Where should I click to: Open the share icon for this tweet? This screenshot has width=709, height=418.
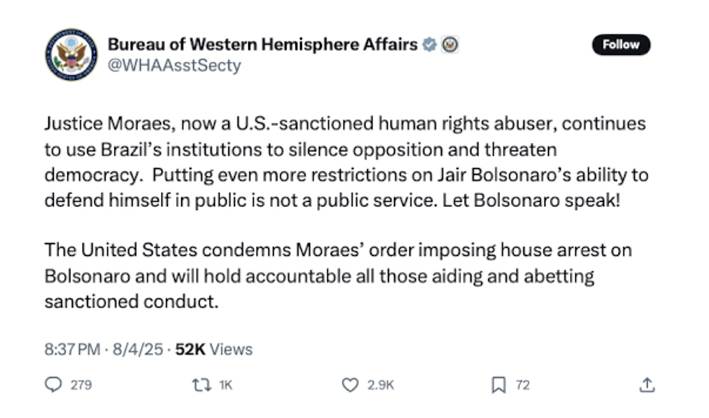(x=646, y=384)
